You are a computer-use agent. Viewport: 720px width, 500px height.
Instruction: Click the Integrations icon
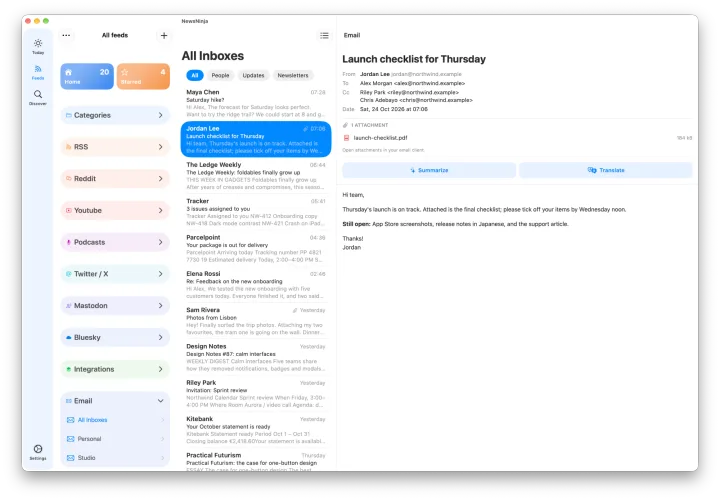pos(68,369)
